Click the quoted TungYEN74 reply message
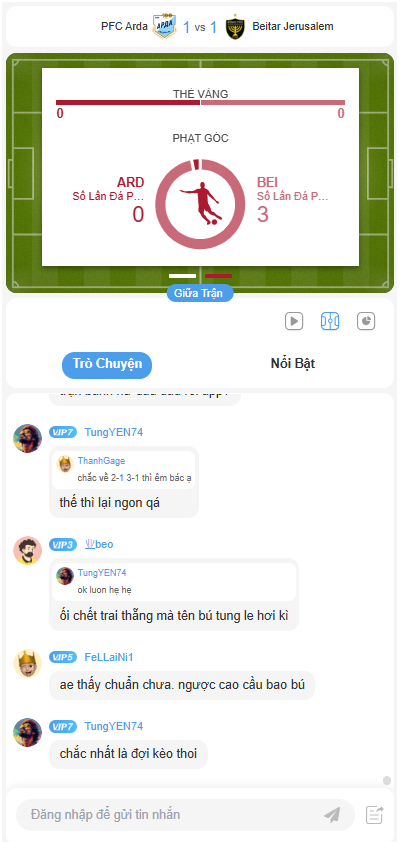The image size is (401, 842). coord(174,582)
